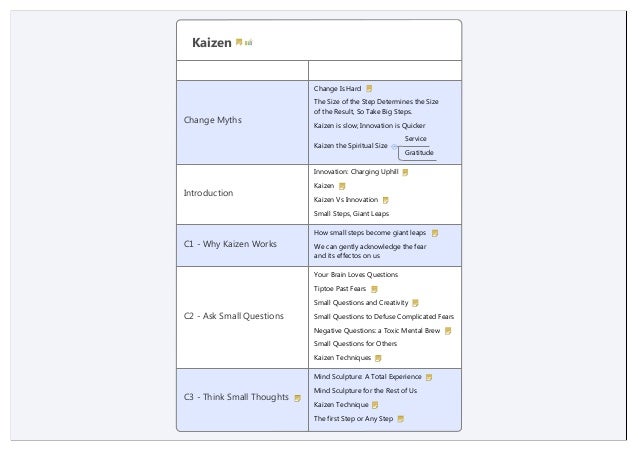Viewport: 638px width, 452px height.
Task: Collapse the Kaizen the Spiritual Size branch
Action: click(394, 146)
